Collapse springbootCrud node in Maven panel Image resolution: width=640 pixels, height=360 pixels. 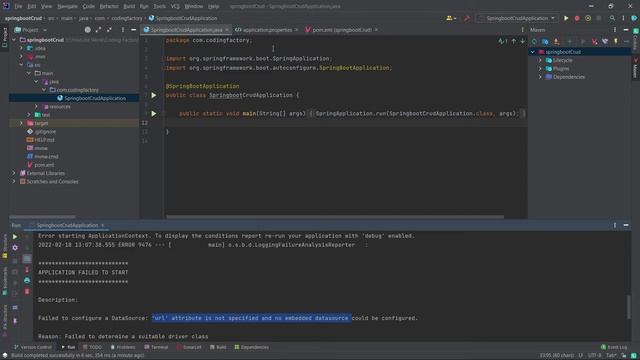533,52
